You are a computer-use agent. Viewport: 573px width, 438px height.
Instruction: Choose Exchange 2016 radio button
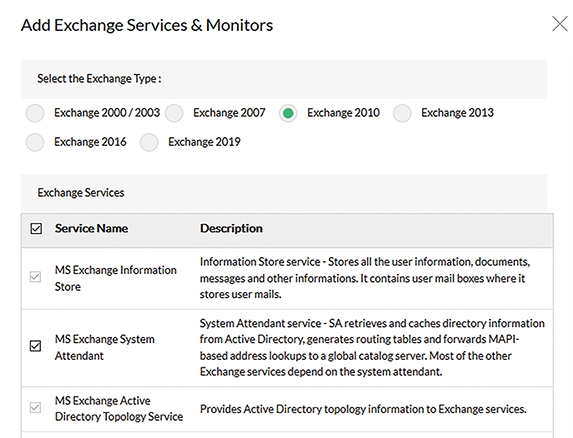coord(35,142)
